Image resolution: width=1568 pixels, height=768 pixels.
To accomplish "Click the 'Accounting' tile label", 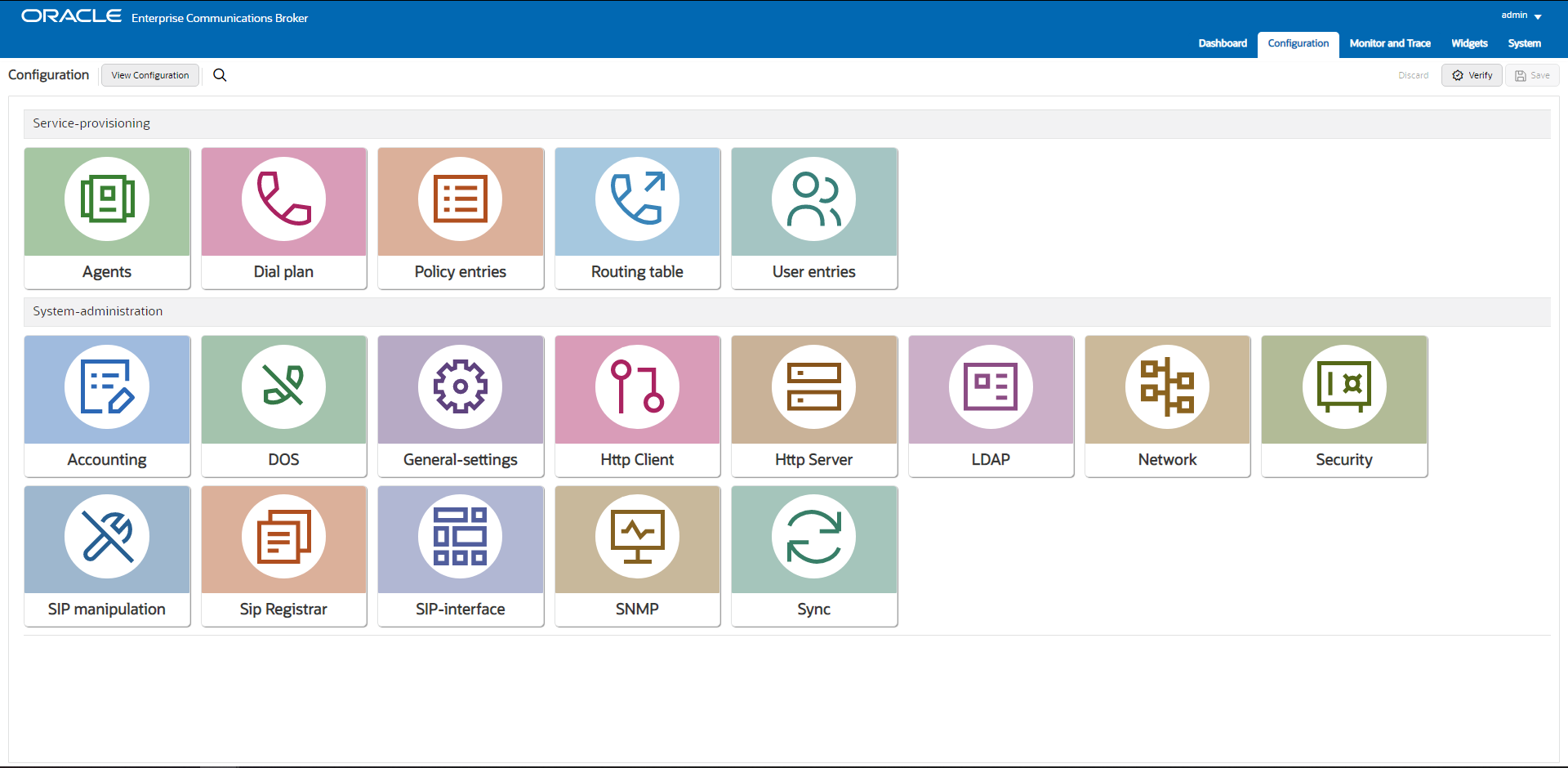I will click(x=107, y=460).
